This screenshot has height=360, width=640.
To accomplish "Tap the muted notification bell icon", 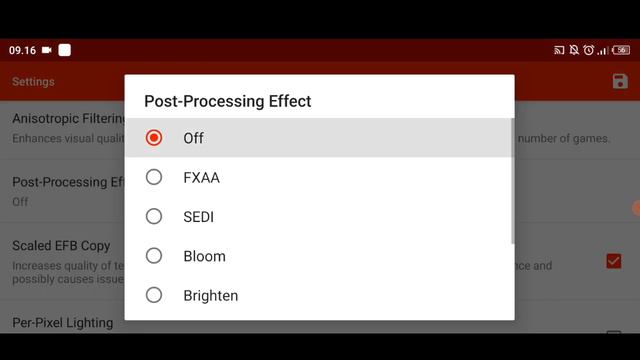I will (x=574, y=50).
